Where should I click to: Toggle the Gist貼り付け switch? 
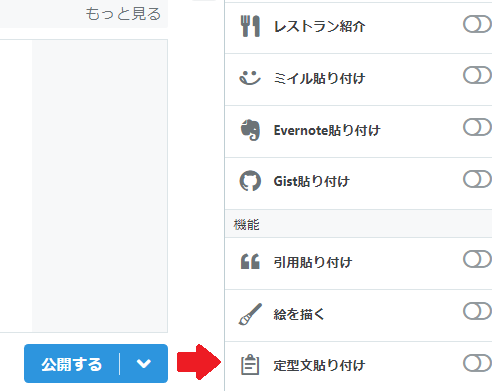point(477,180)
